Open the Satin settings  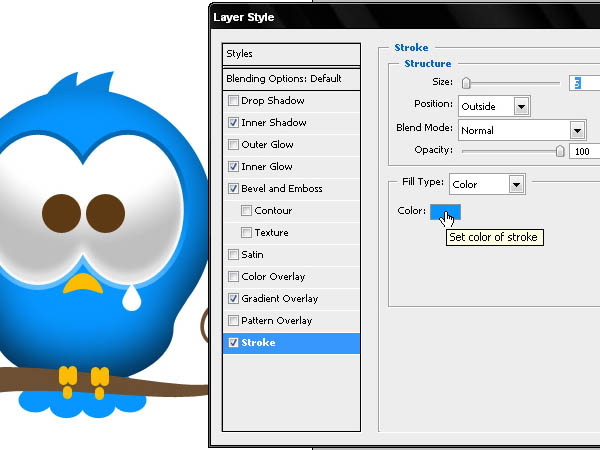252,254
